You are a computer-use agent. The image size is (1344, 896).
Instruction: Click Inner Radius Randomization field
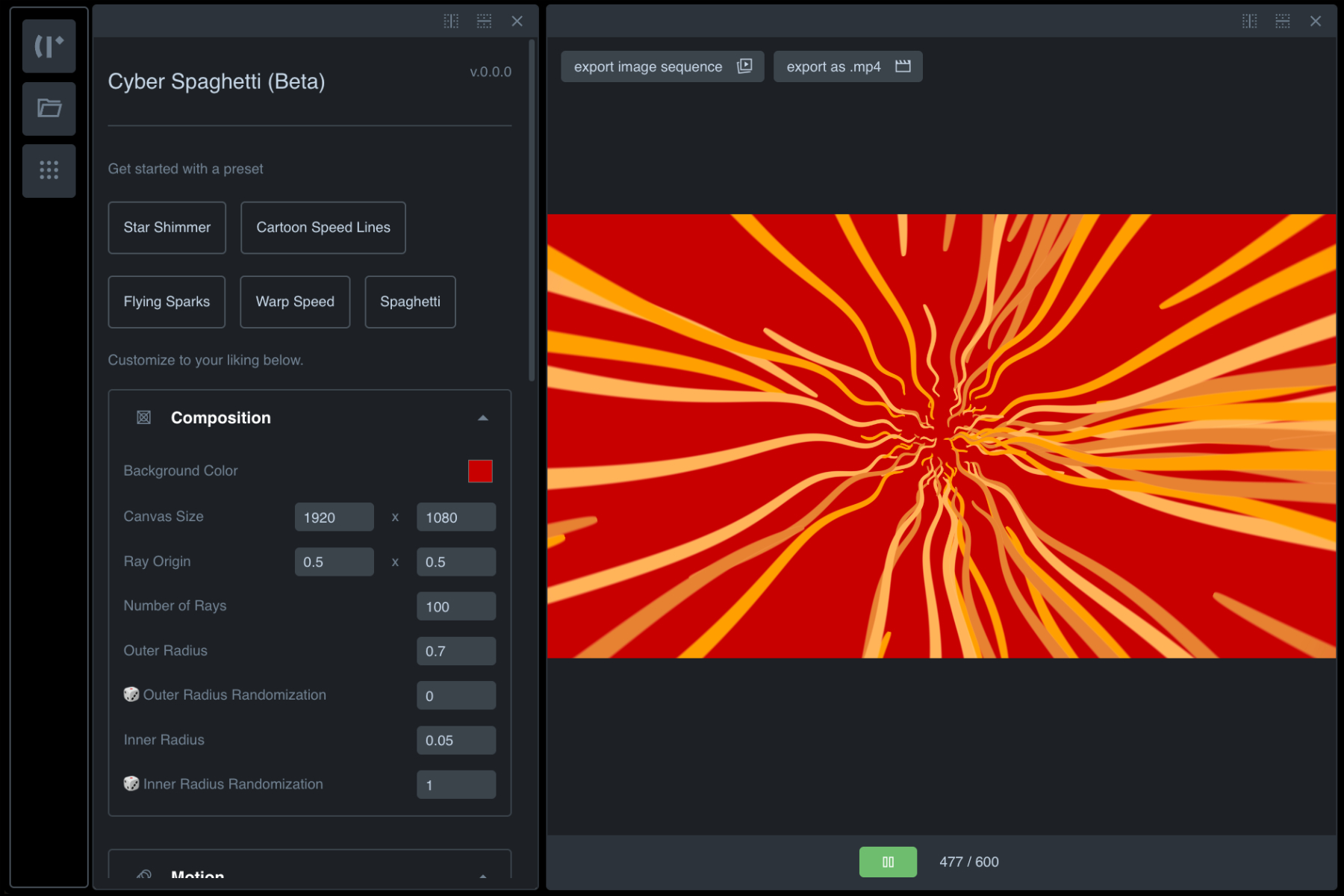click(456, 785)
